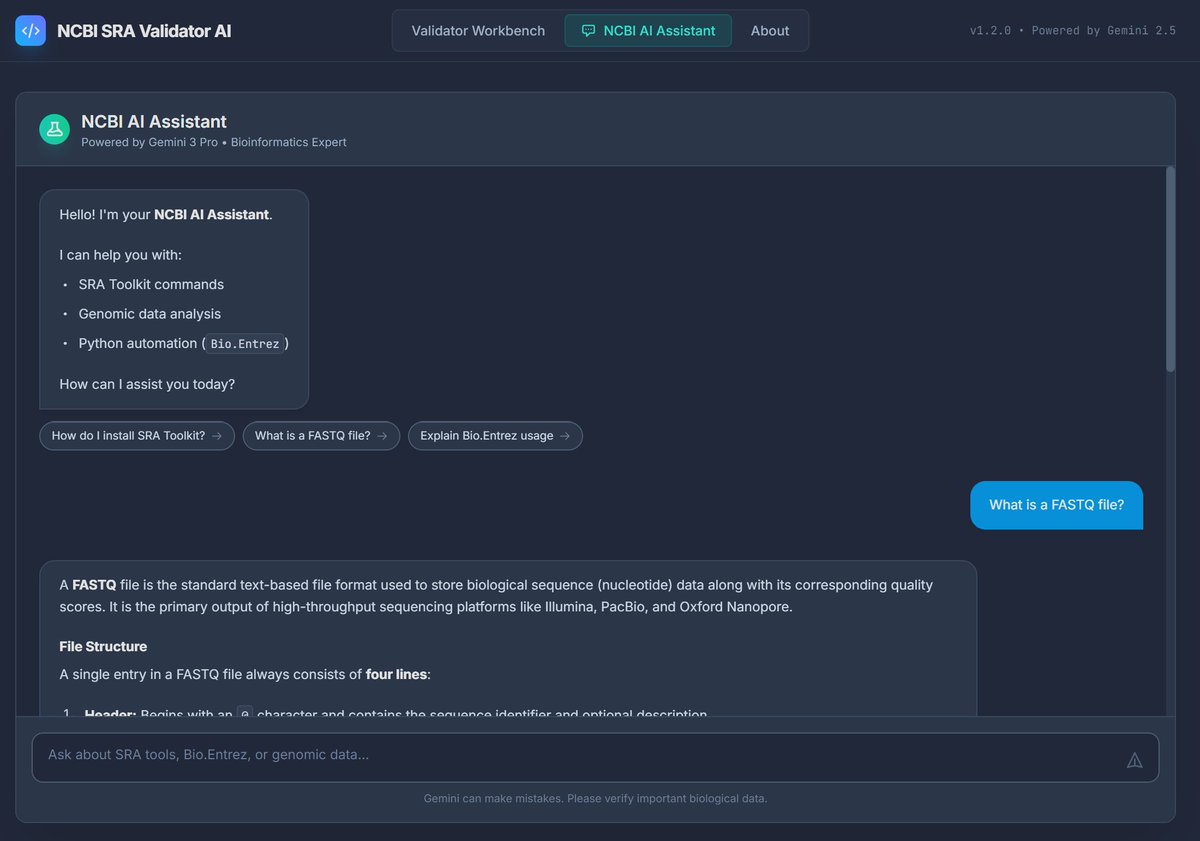The height and width of the screenshot is (841, 1200).
Task: Click the 'How can I assist you today?' line
Action: pos(147,384)
